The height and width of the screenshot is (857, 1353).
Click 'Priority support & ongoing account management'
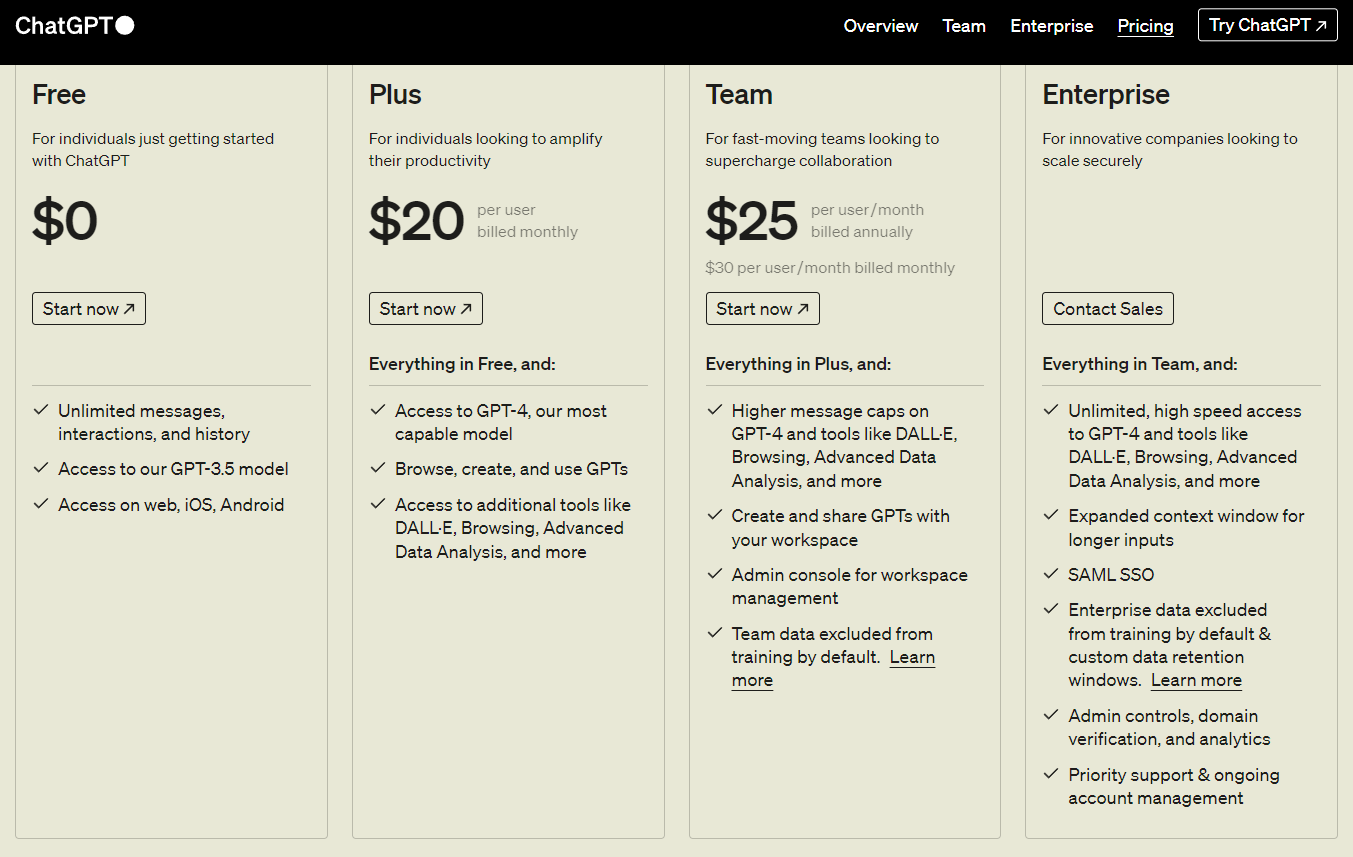pos(1174,786)
